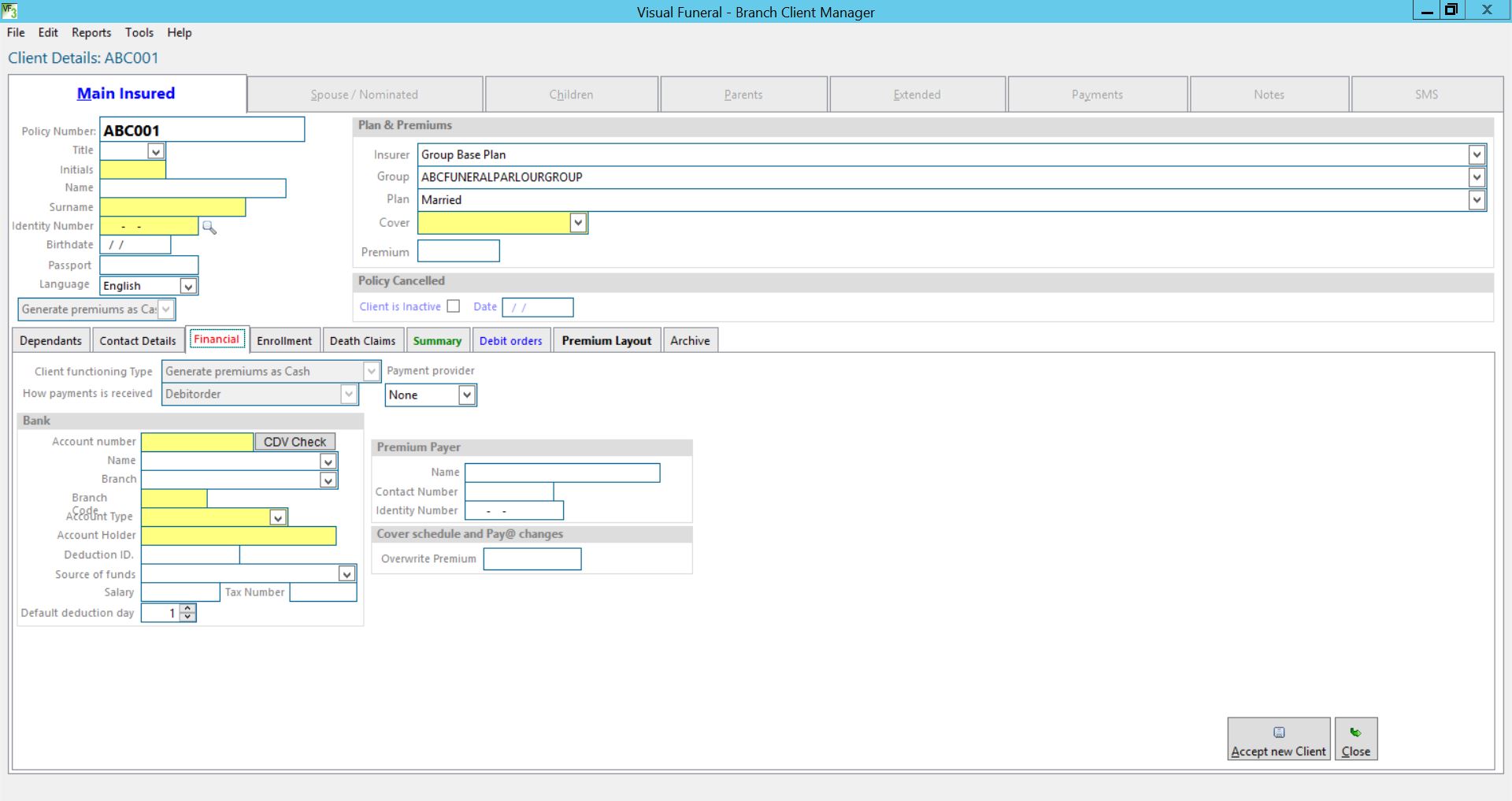1512x801 pixels.
Task: Switch to the Premium Layout tab
Action: (x=606, y=341)
